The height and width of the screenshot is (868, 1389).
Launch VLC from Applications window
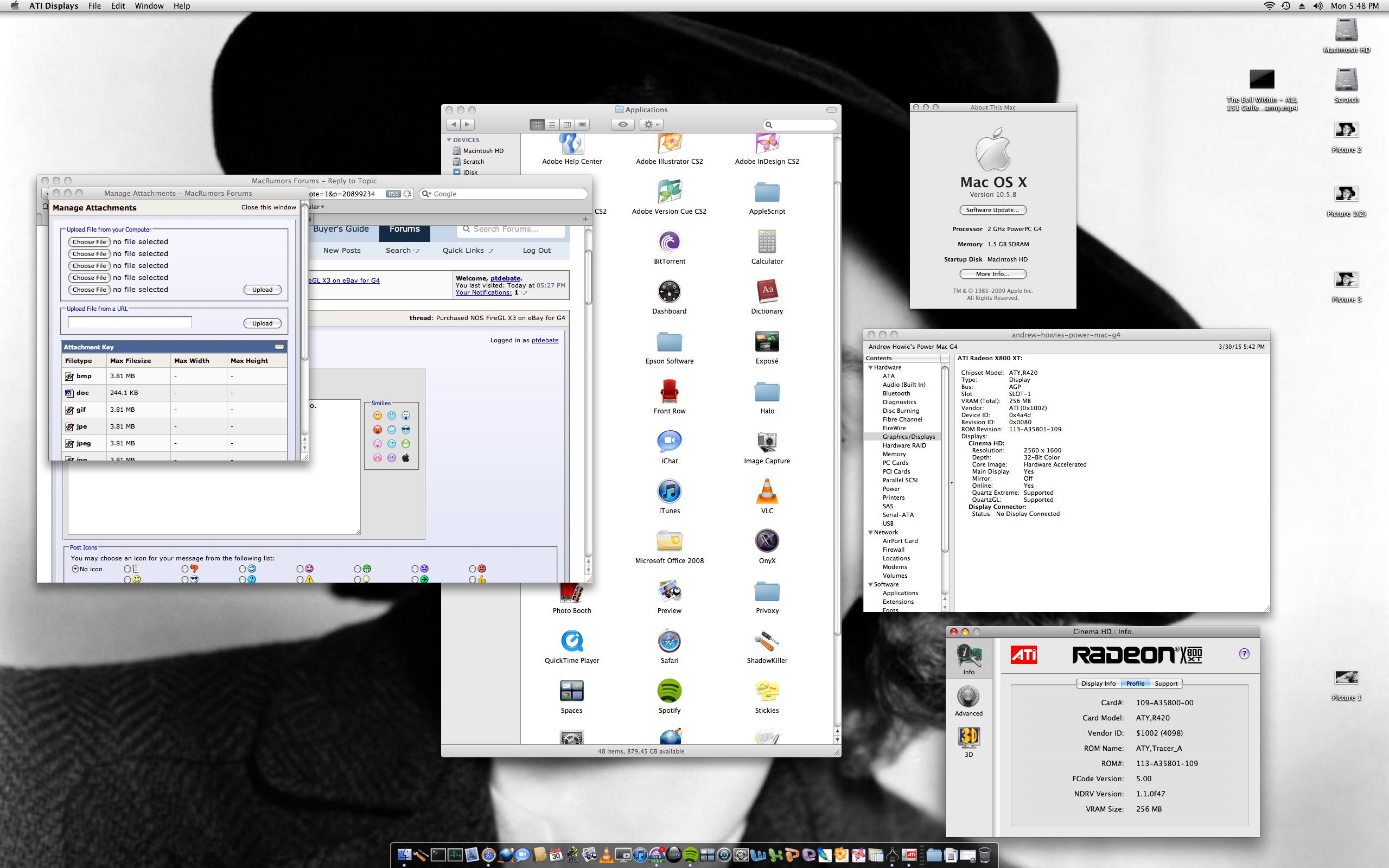coord(767,493)
